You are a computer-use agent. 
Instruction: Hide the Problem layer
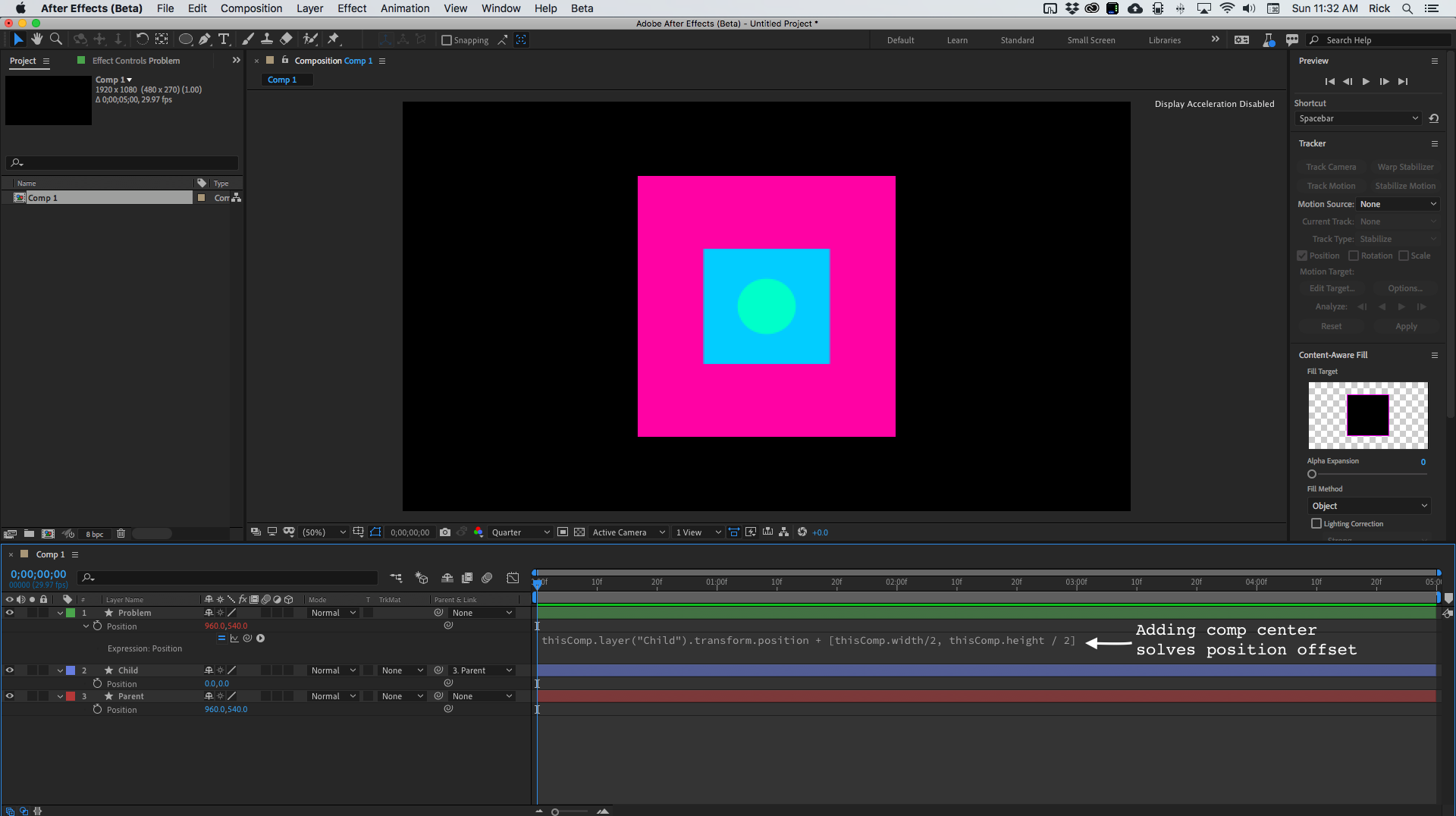[x=10, y=613]
